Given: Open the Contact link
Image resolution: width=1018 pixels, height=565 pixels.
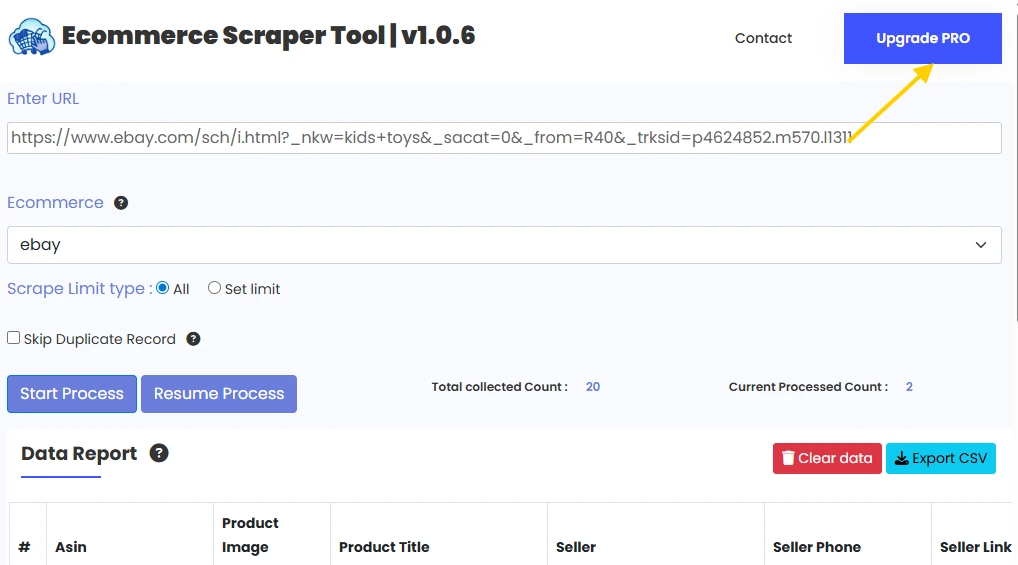Looking at the screenshot, I should pos(763,38).
